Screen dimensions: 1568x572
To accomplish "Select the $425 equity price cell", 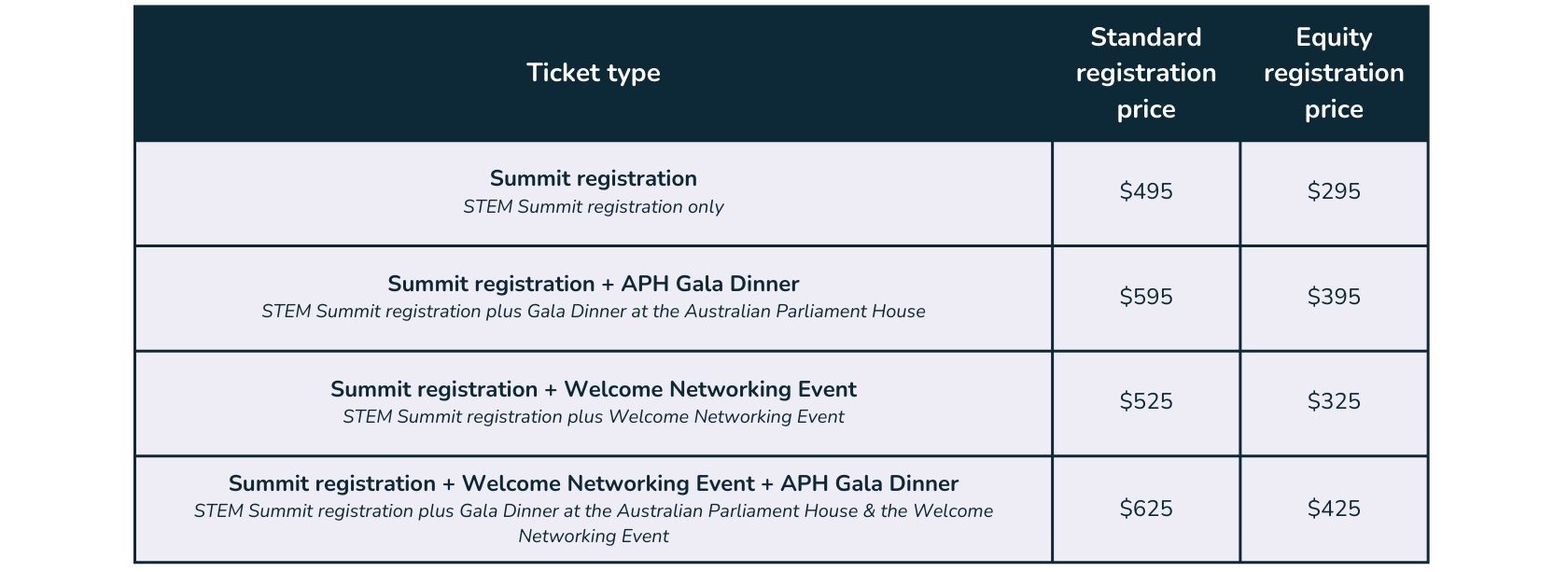I will tap(1334, 509).
